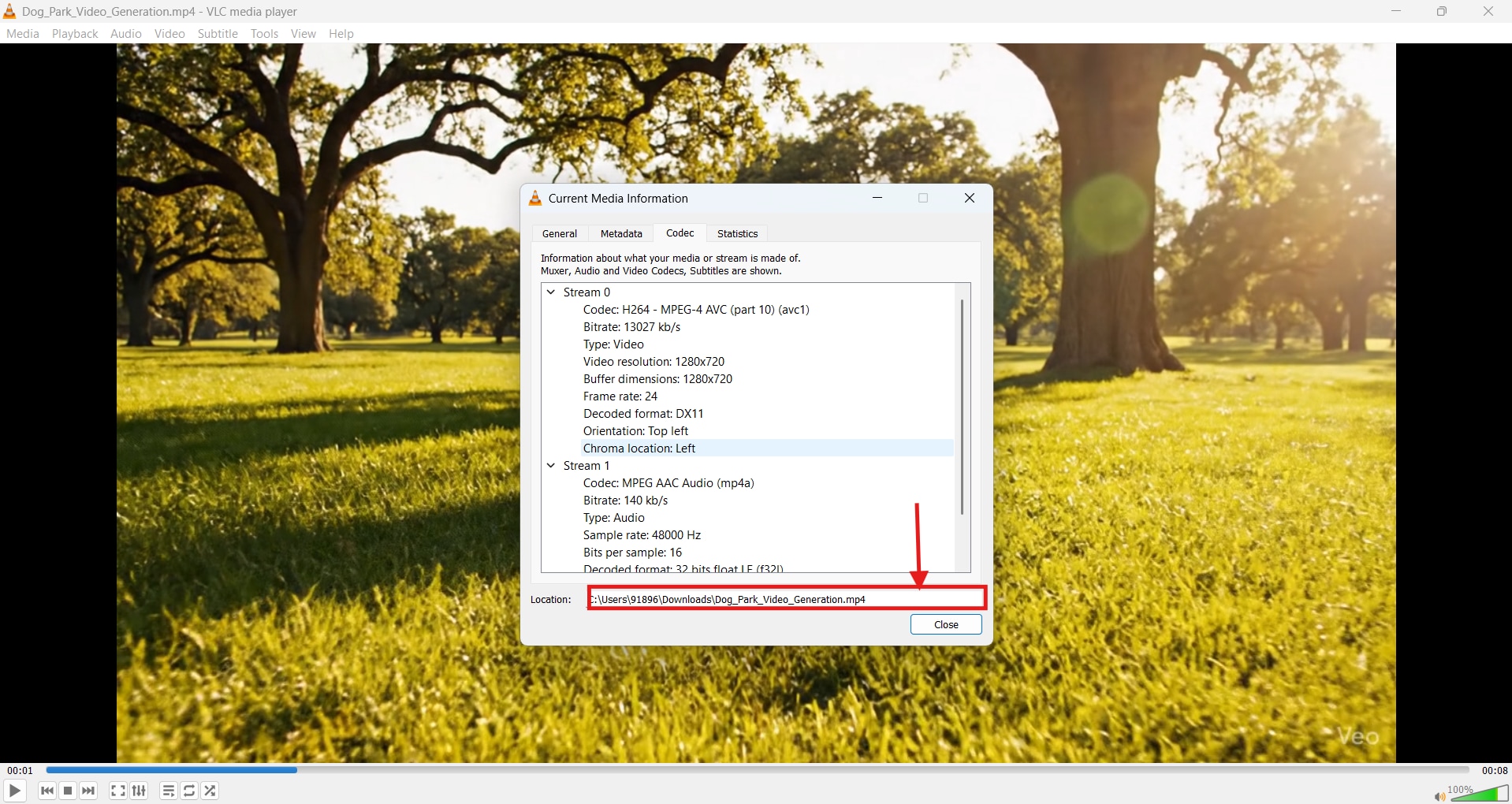Screen dimensions: 1512x804
Task: Collapse the Stream 1 section
Action: point(550,465)
